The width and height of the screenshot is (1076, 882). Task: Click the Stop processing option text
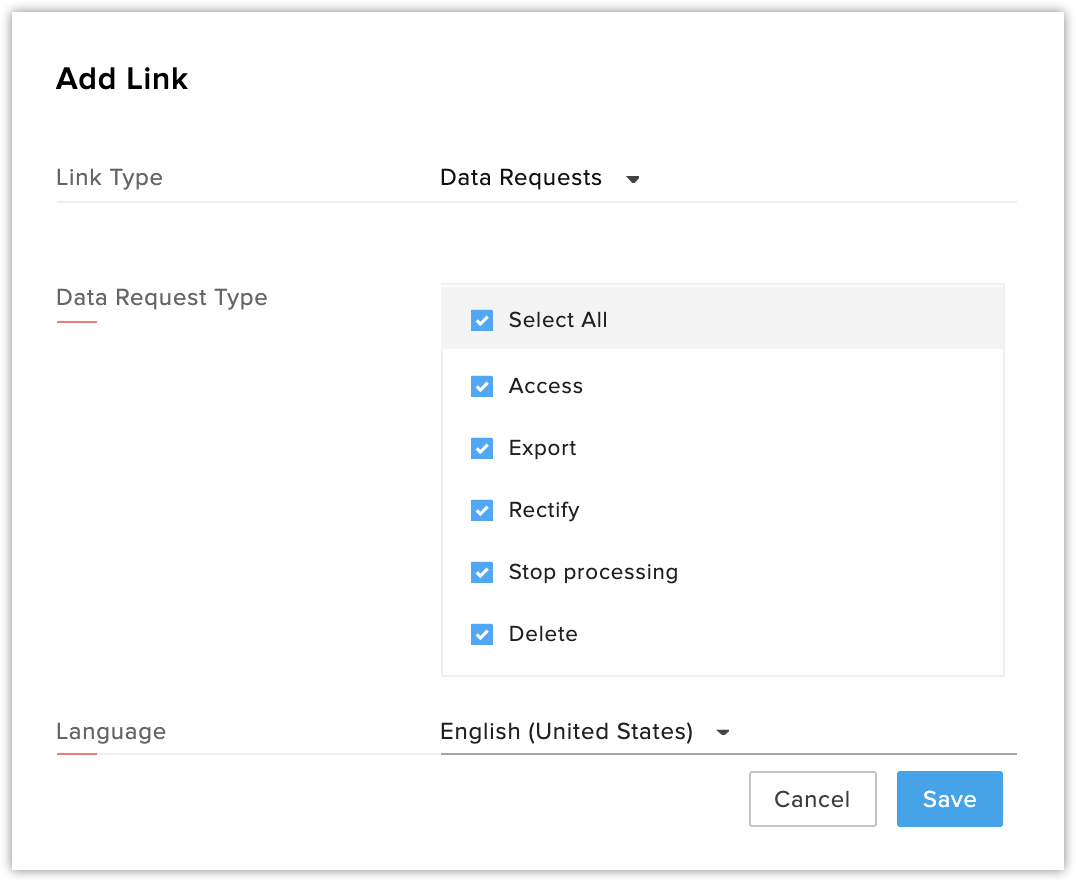593,572
